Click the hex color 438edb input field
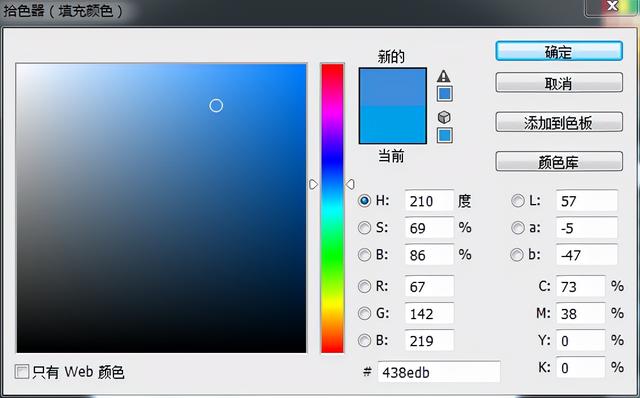 click(x=439, y=372)
